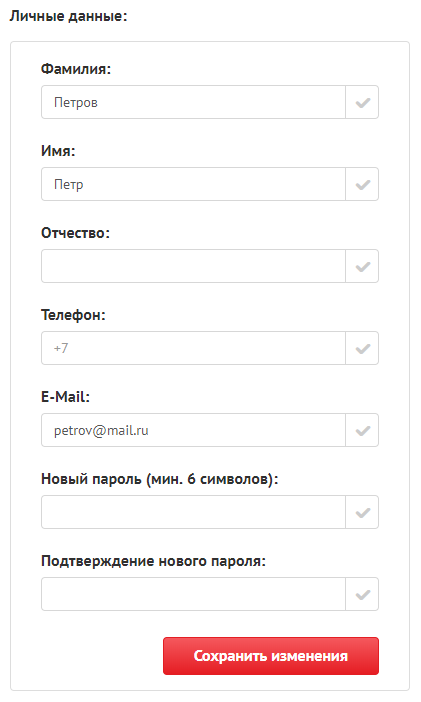Click the Телефон label text
Image resolution: width=421 pixels, height=702 pixels.
pos(73,315)
